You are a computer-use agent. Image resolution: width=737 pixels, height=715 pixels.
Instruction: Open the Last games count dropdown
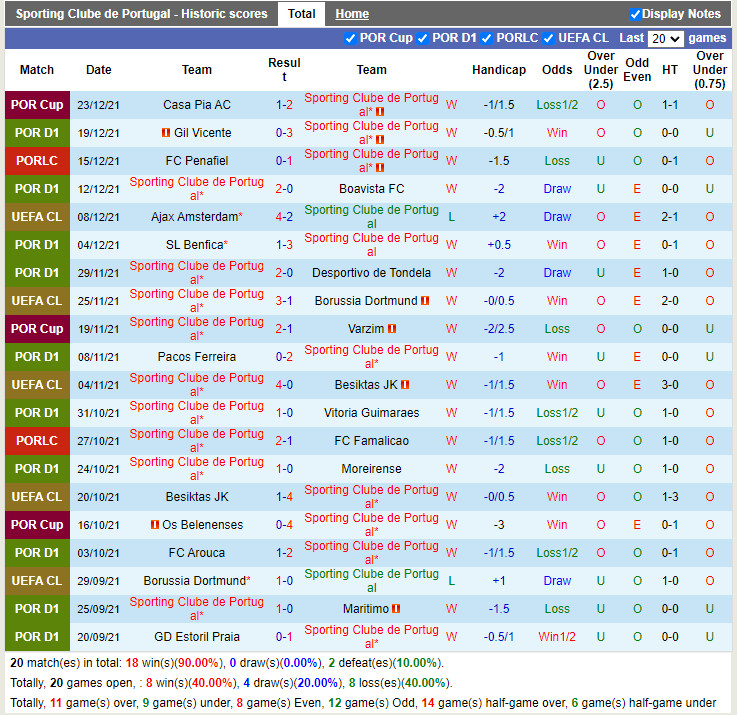[665, 38]
